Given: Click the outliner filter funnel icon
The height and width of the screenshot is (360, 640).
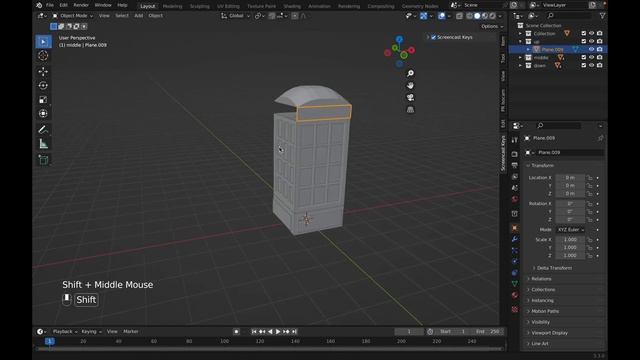Looking at the screenshot, I should [x=602, y=16].
